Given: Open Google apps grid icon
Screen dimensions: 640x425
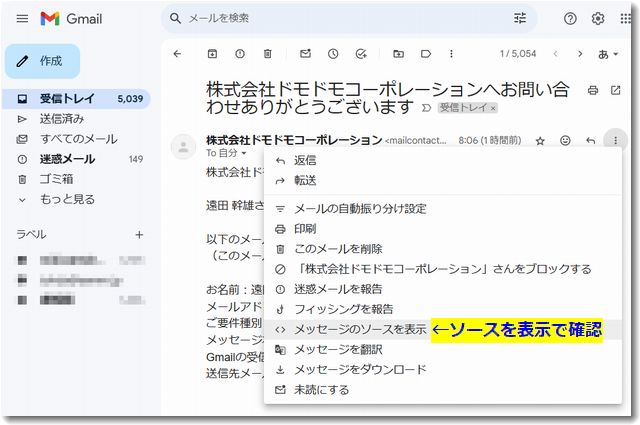Looking at the screenshot, I should (625, 18).
